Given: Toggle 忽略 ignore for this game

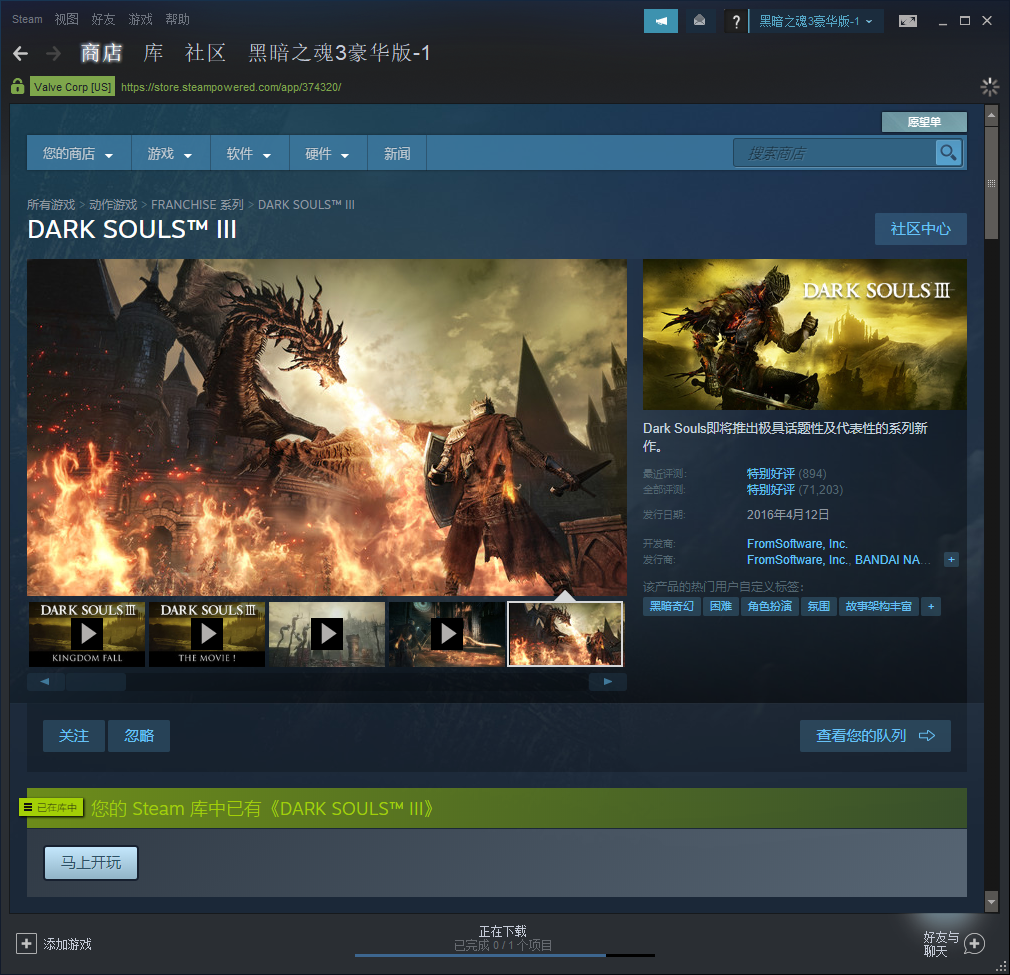Looking at the screenshot, I should pos(139,736).
